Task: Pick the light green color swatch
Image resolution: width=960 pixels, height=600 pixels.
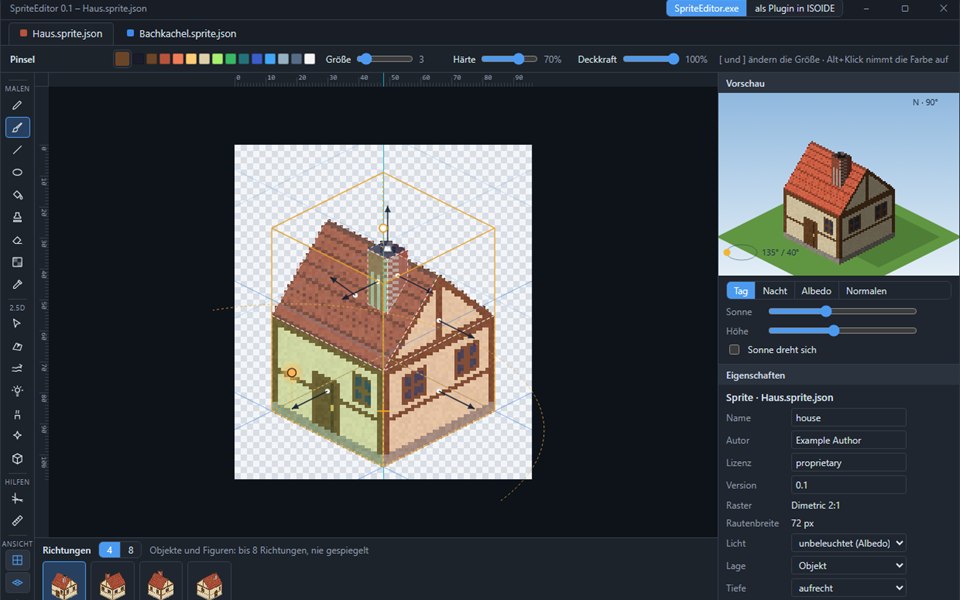Action: 217,59
